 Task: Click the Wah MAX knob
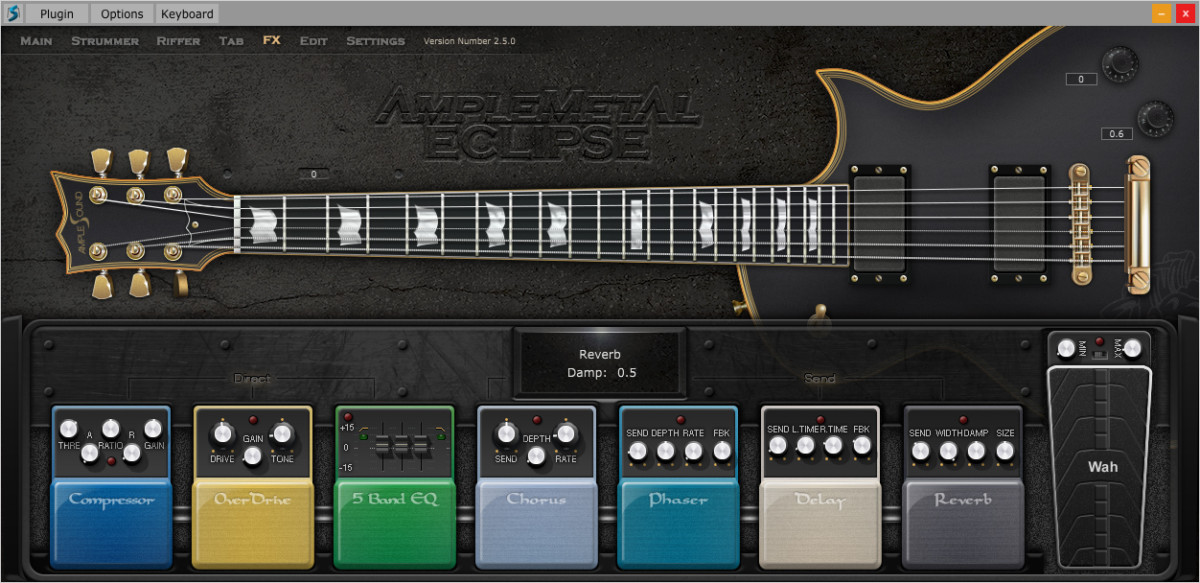[1132, 348]
